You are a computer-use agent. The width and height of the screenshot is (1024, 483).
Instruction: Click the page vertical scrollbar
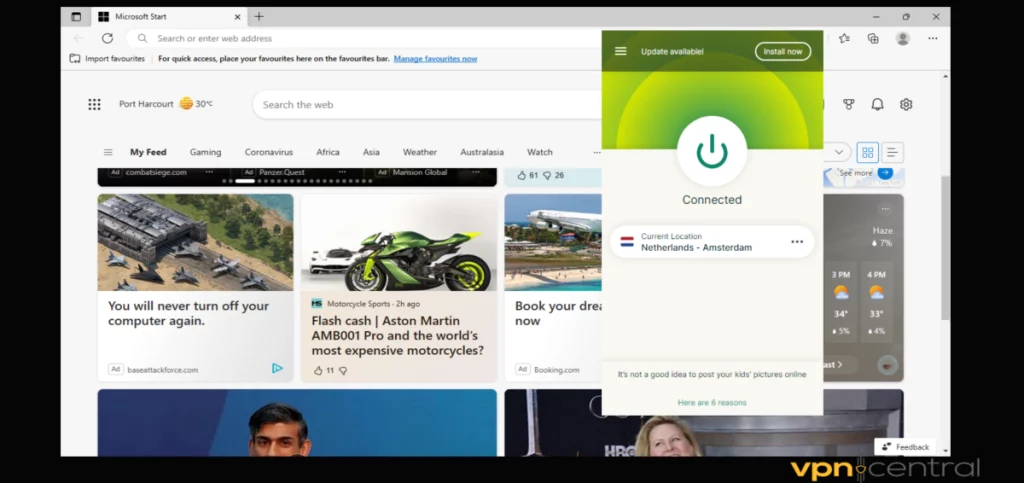(x=944, y=250)
